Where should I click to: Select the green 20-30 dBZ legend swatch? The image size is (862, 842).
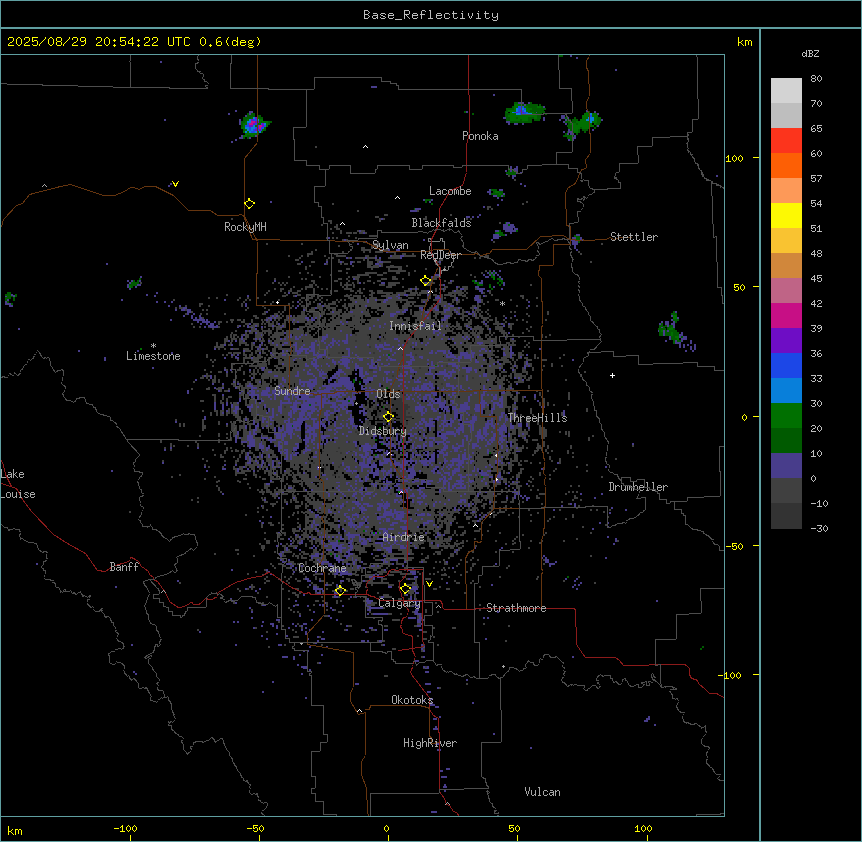pyautogui.click(x=786, y=416)
